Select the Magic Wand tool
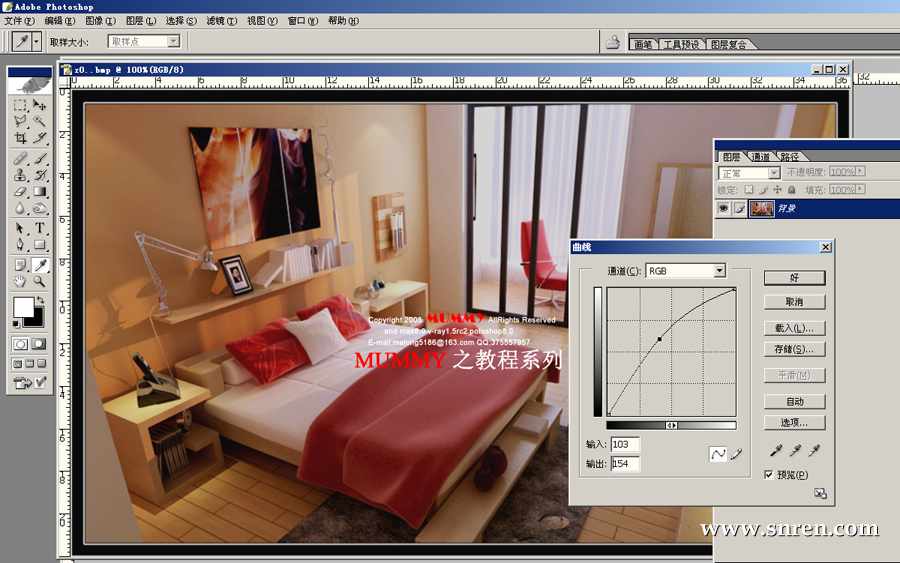Image resolution: width=900 pixels, height=563 pixels. 39,121
